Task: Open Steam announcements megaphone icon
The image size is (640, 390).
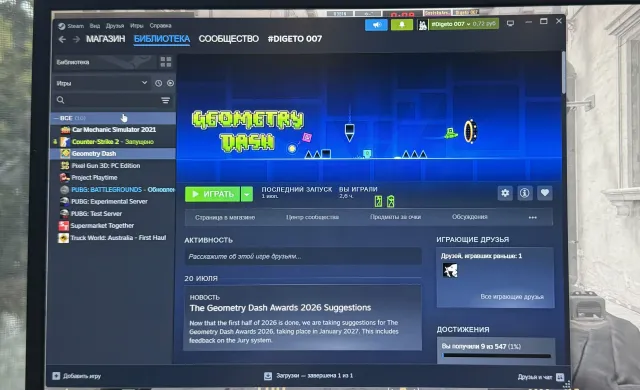Action: (376, 25)
